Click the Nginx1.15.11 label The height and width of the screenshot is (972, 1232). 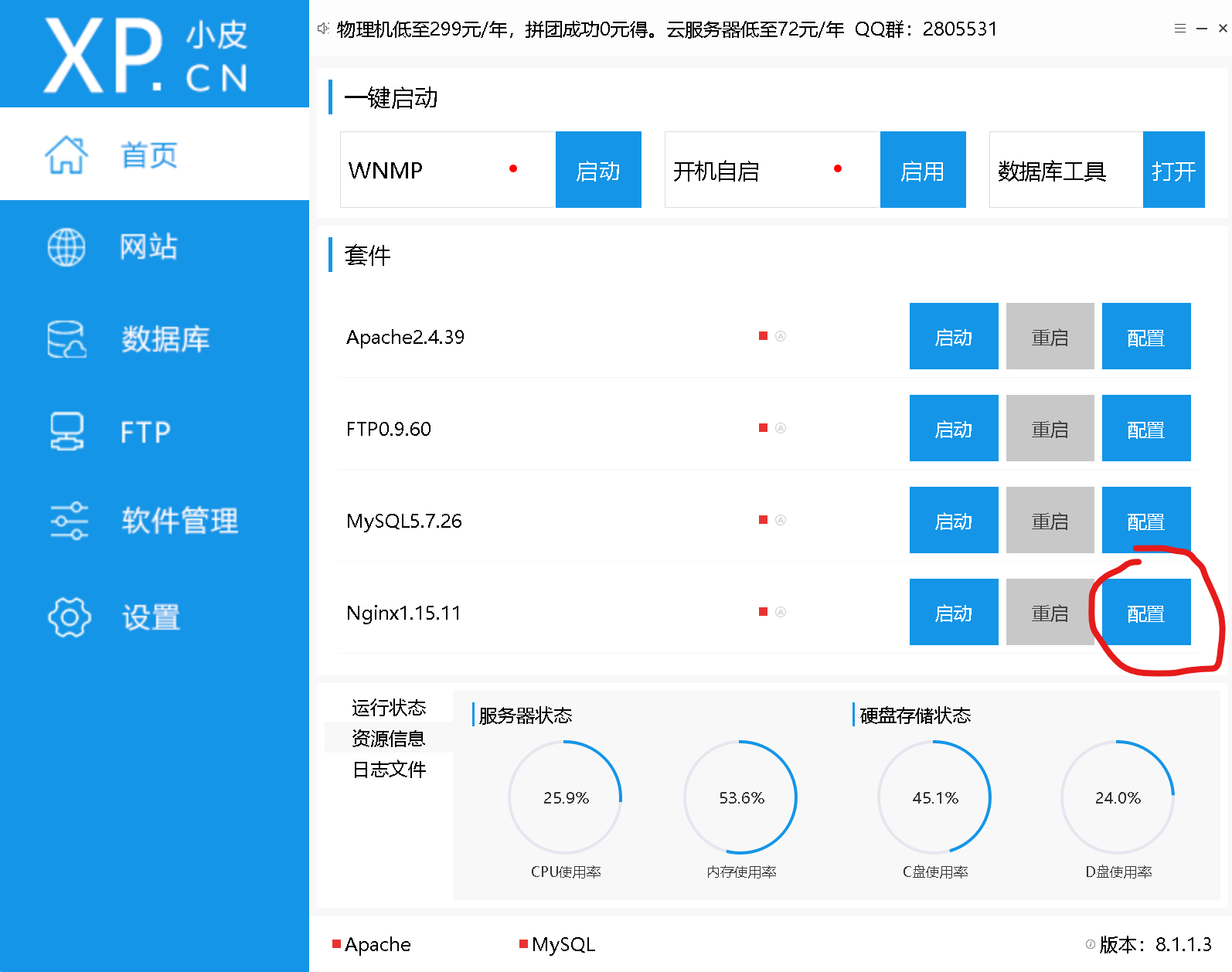pyautogui.click(x=403, y=613)
